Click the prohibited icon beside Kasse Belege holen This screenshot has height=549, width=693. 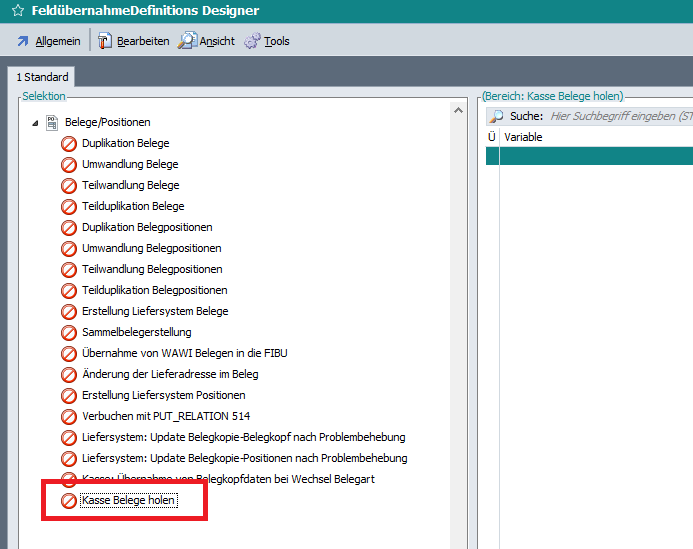tap(69, 500)
